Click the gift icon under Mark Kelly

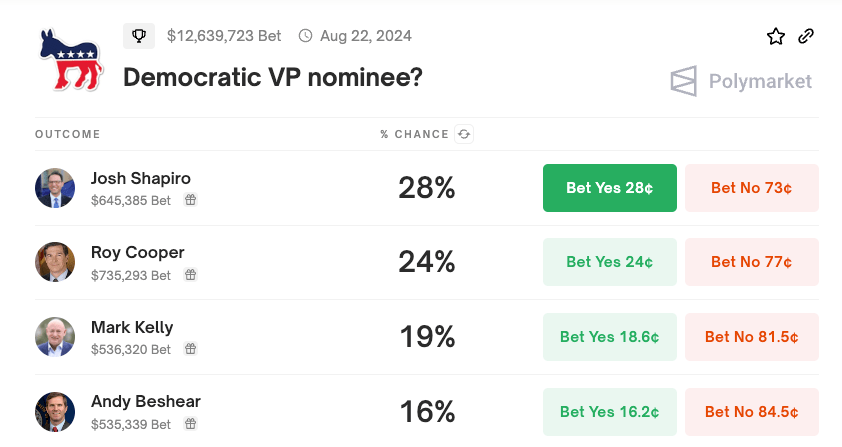(x=190, y=349)
